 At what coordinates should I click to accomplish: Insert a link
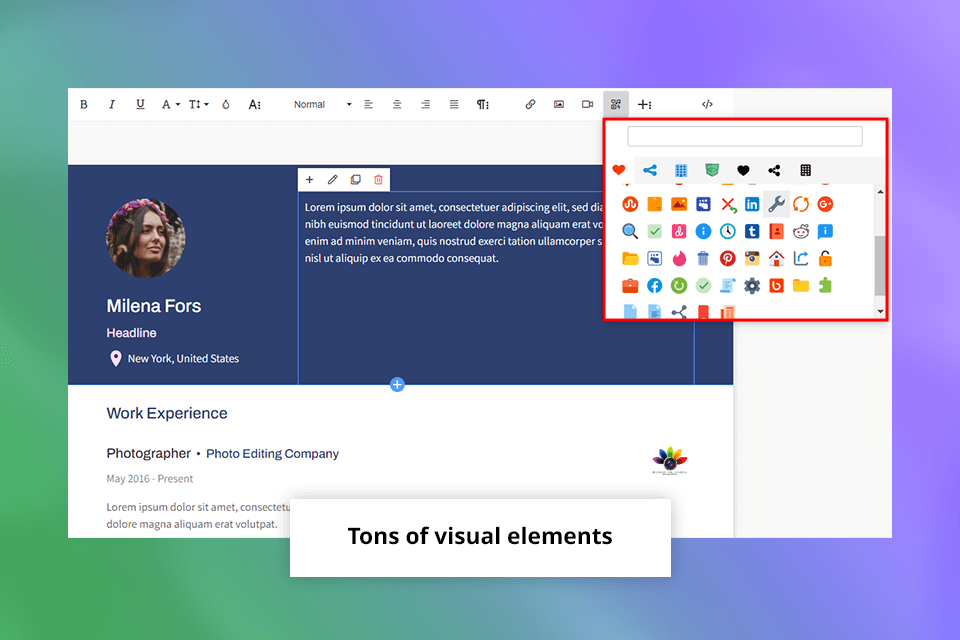[530, 104]
